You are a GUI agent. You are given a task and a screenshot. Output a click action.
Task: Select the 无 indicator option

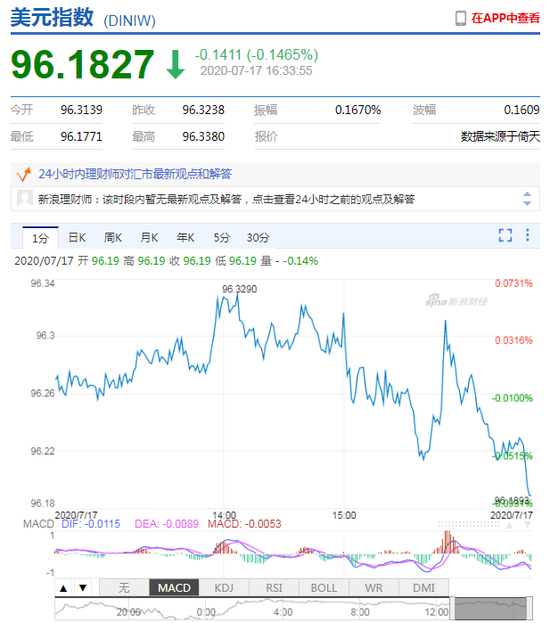pos(124,588)
